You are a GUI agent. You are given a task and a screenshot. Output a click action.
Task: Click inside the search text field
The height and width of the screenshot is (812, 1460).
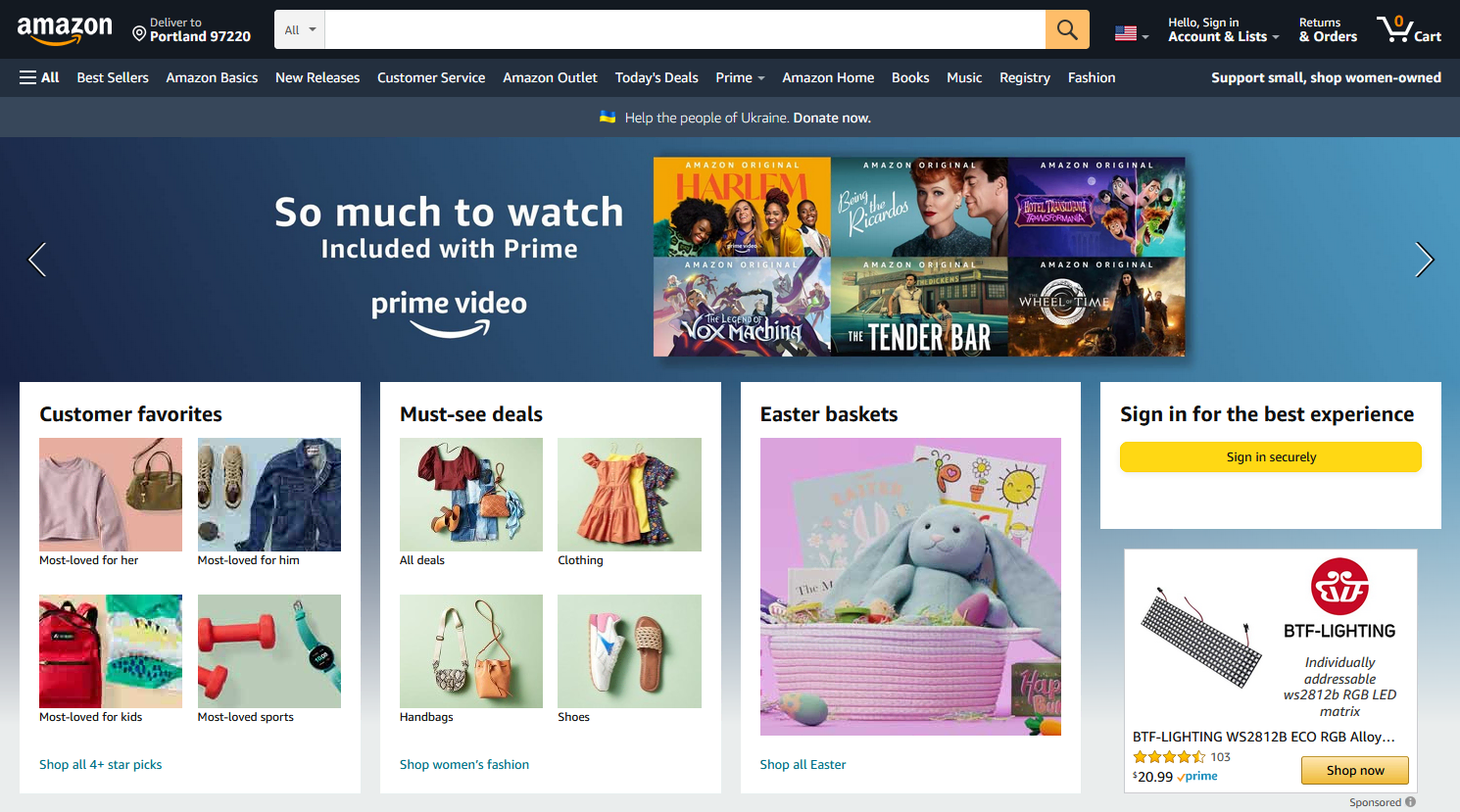tap(685, 29)
